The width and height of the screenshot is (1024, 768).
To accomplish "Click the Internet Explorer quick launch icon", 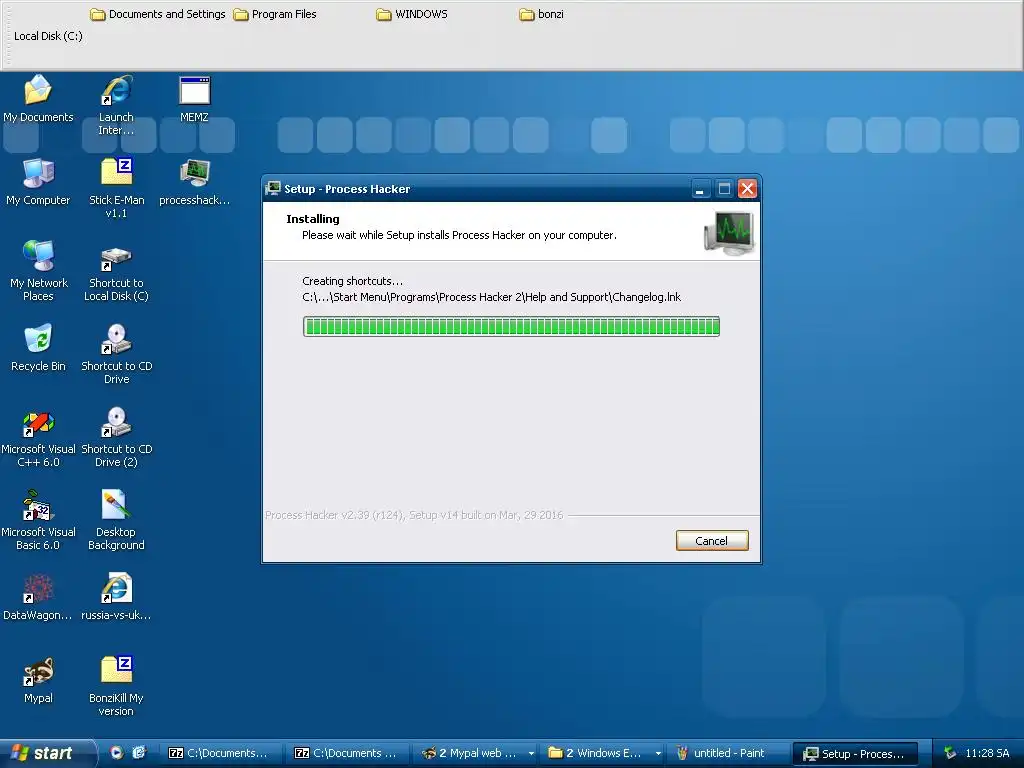I will pos(138,753).
